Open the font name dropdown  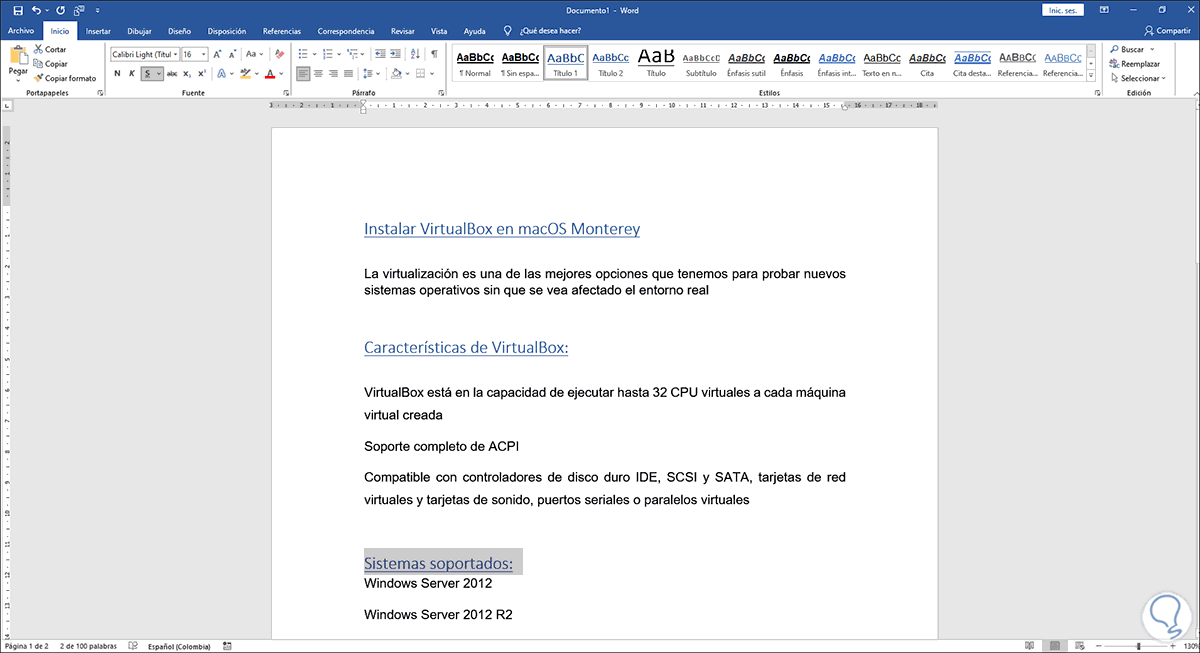click(x=176, y=54)
